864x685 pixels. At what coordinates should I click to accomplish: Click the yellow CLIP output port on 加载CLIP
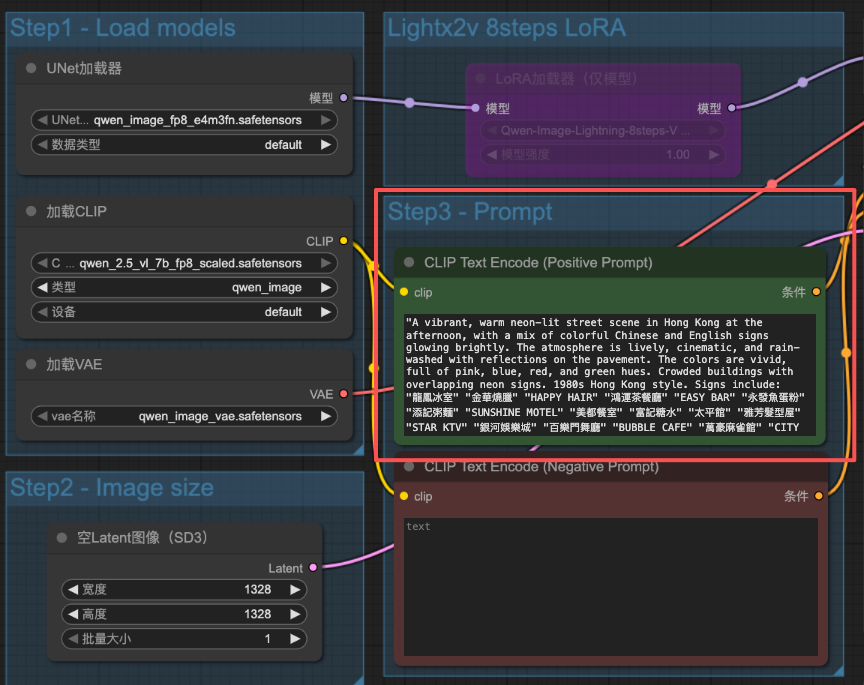coord(344,241)
